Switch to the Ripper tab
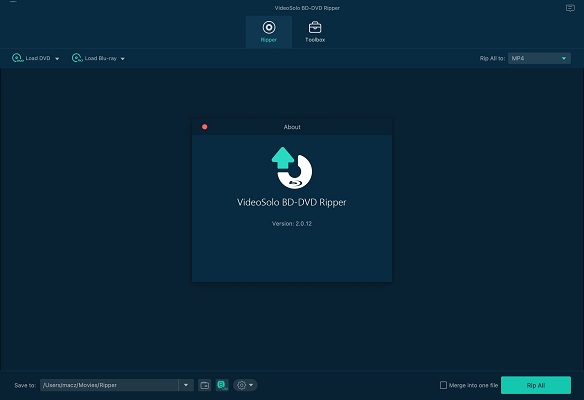 tap(269, 32)
